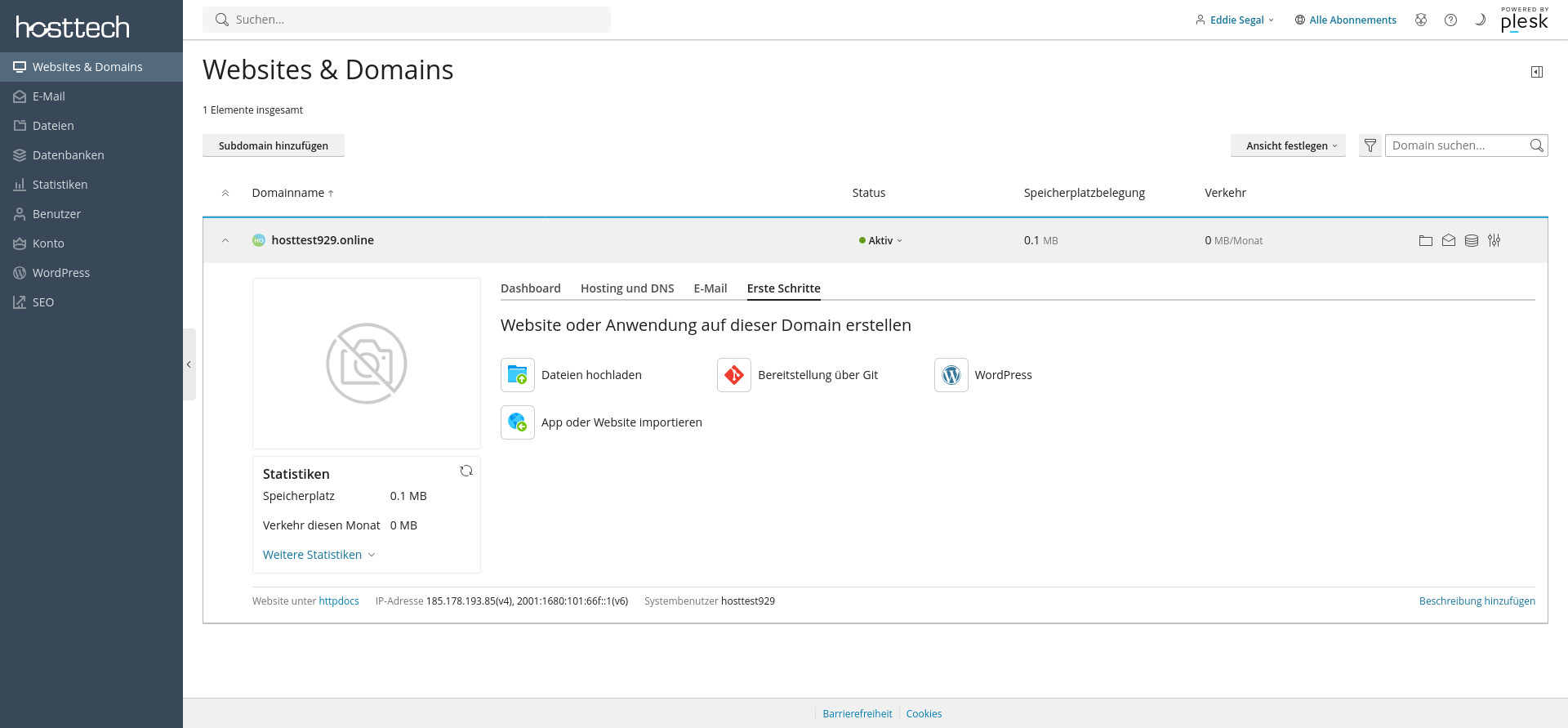Click the Plesk logo
This screenshot has height=728, width=1568.
point(1524,20)
